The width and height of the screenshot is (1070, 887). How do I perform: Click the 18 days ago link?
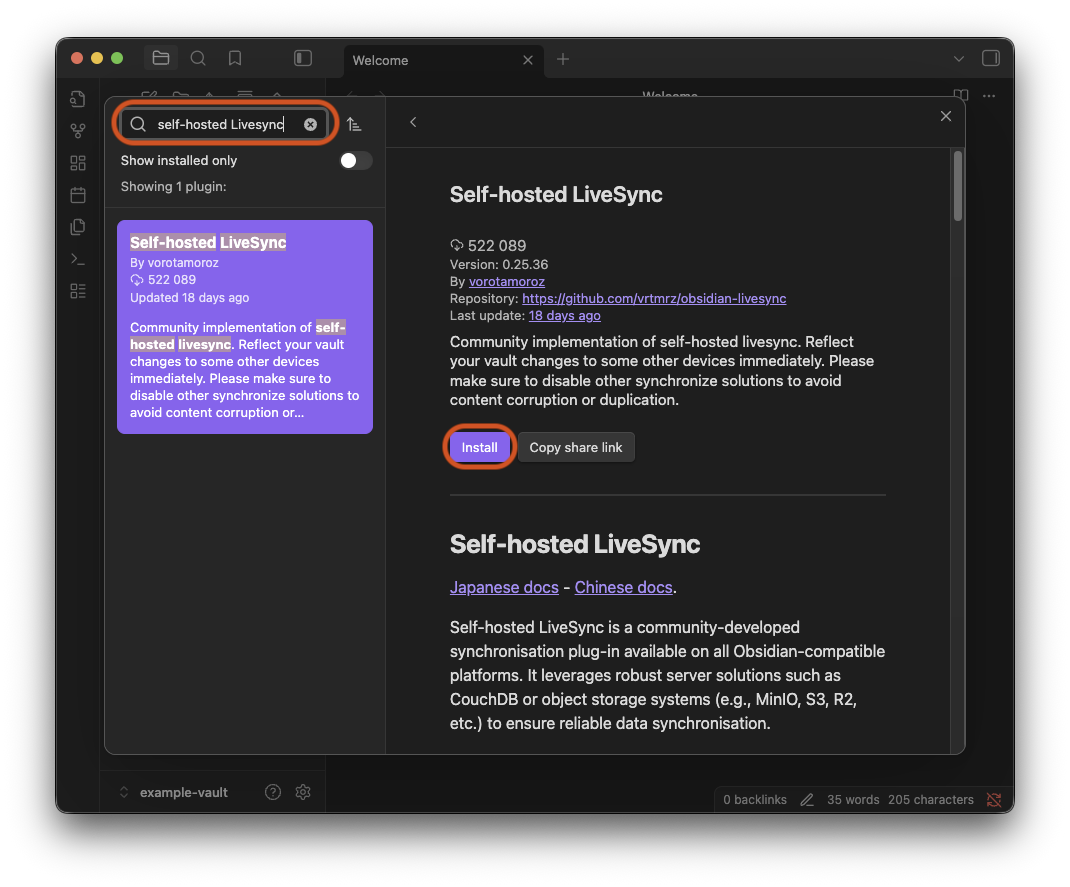click(x=564, y=315)
